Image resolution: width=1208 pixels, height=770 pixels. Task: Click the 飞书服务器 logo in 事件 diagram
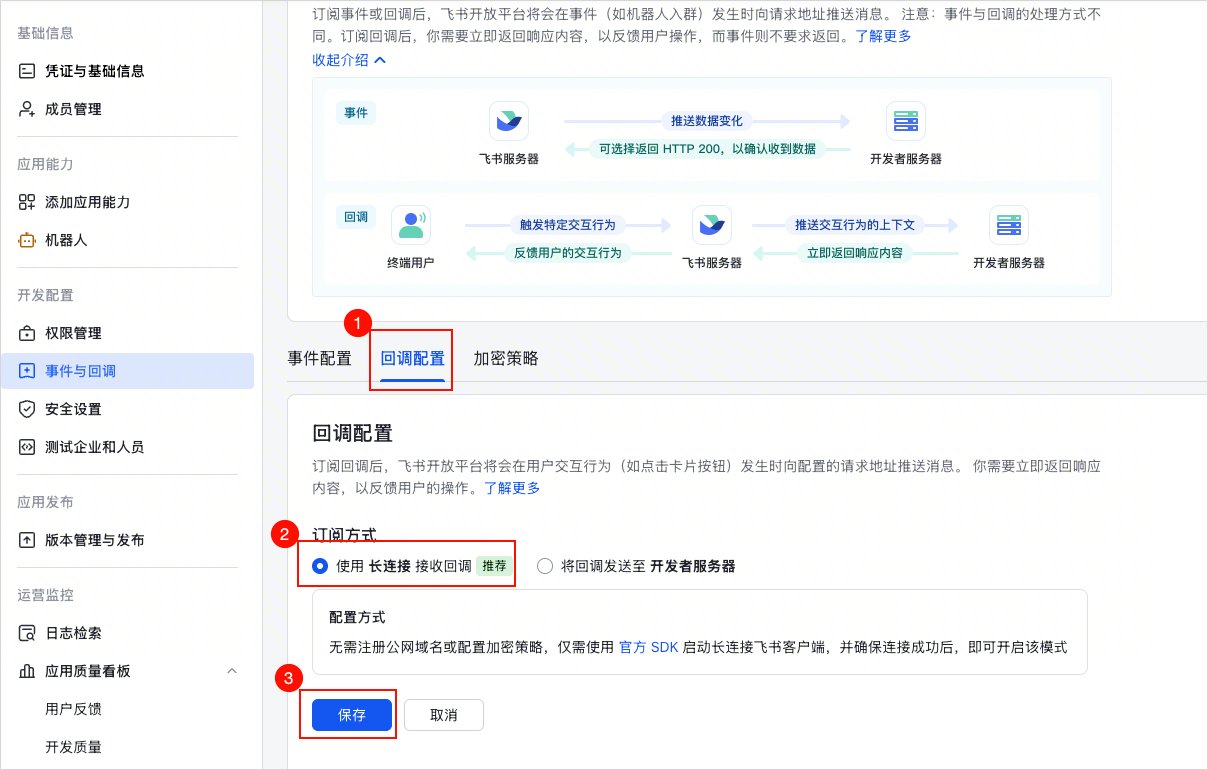[x=509, y=121]
